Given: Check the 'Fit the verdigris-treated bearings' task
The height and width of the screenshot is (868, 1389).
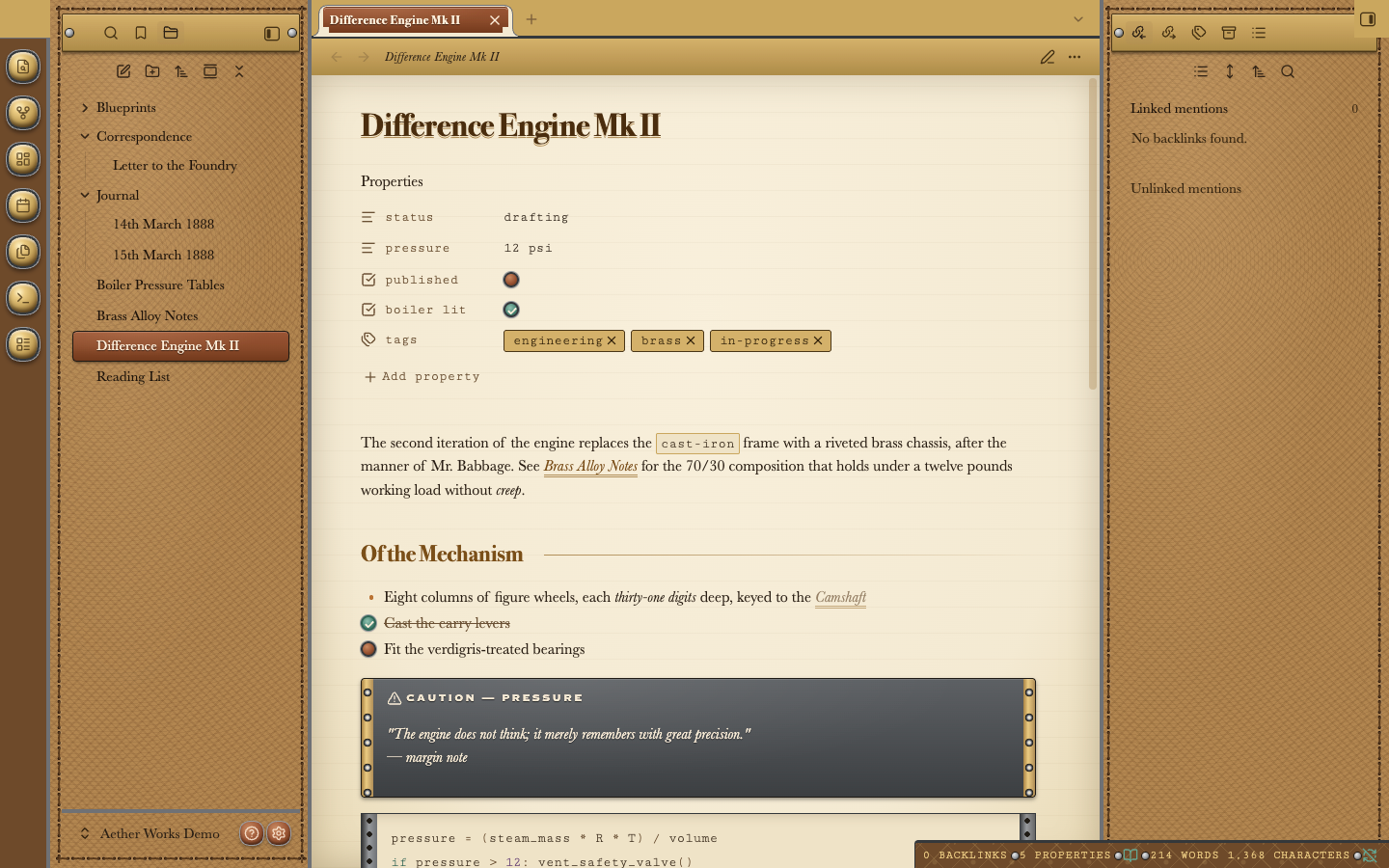Looking at the screenshot, I should tap(368, 649).
